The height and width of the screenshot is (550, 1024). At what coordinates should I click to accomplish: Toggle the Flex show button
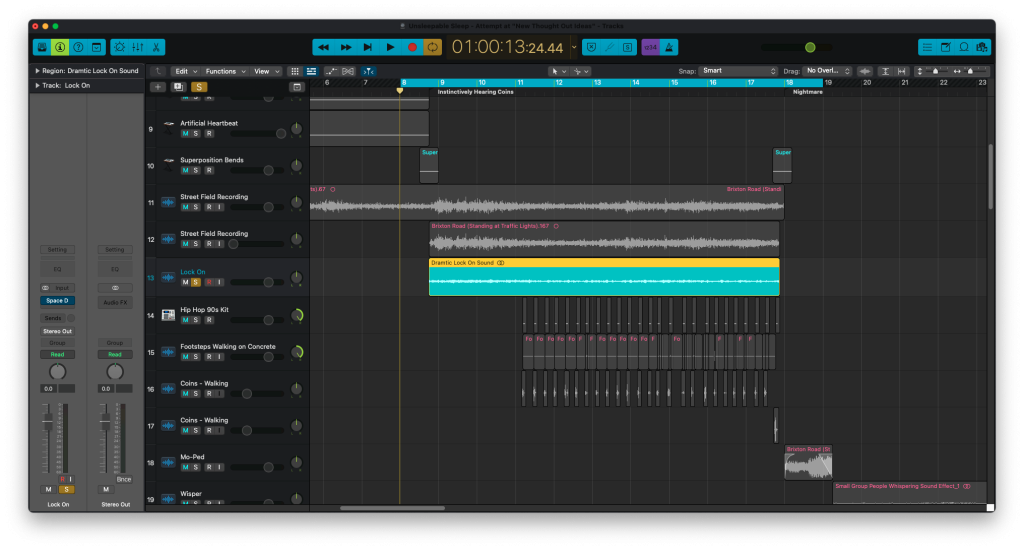[x=348, y=71]
